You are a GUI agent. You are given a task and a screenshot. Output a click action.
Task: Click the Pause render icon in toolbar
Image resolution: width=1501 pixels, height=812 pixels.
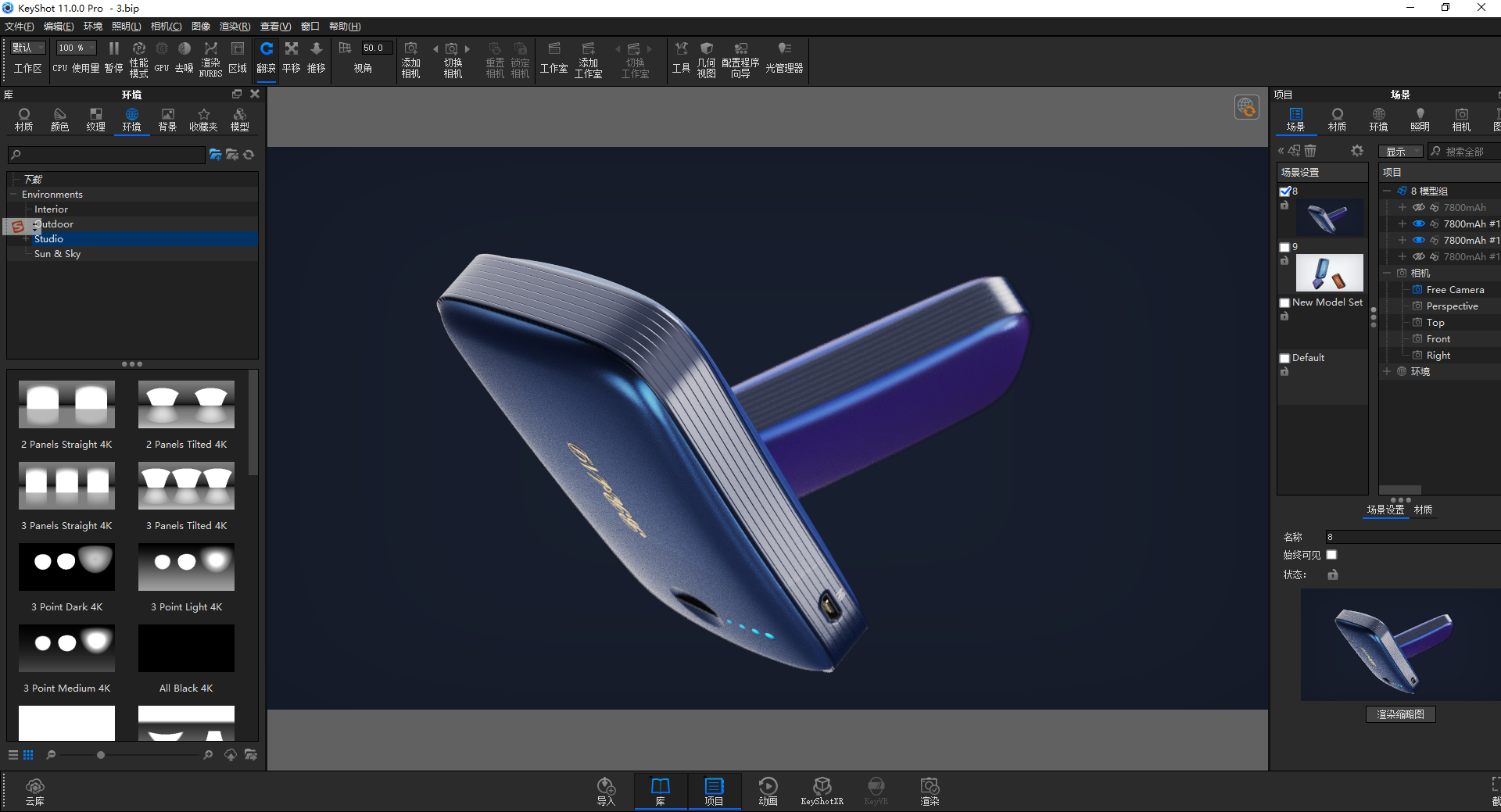pyautogui.click(x=113, y=56)
